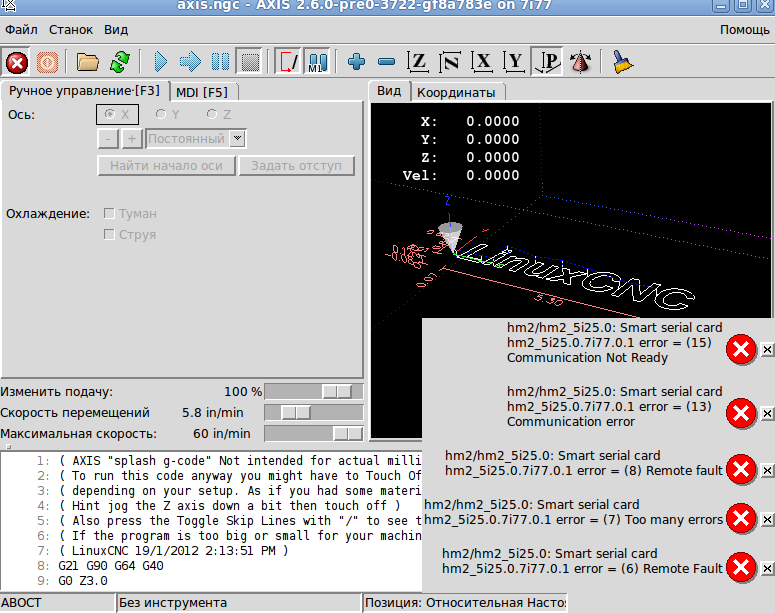Reload current file with green arrows icon
The width and height of the screenshot is (775, 613).
(120, 63)
